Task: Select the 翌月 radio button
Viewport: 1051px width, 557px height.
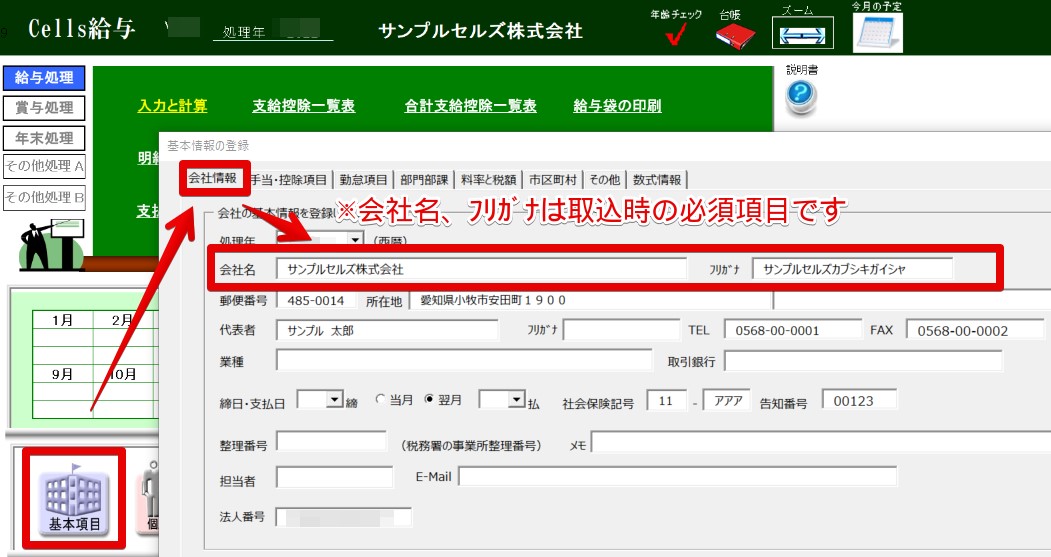Action: (x=429, y=399)
